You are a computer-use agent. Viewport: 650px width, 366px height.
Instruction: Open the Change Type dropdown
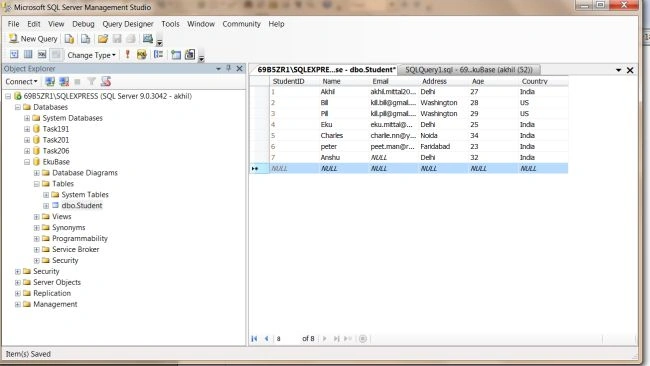[91, 55]
